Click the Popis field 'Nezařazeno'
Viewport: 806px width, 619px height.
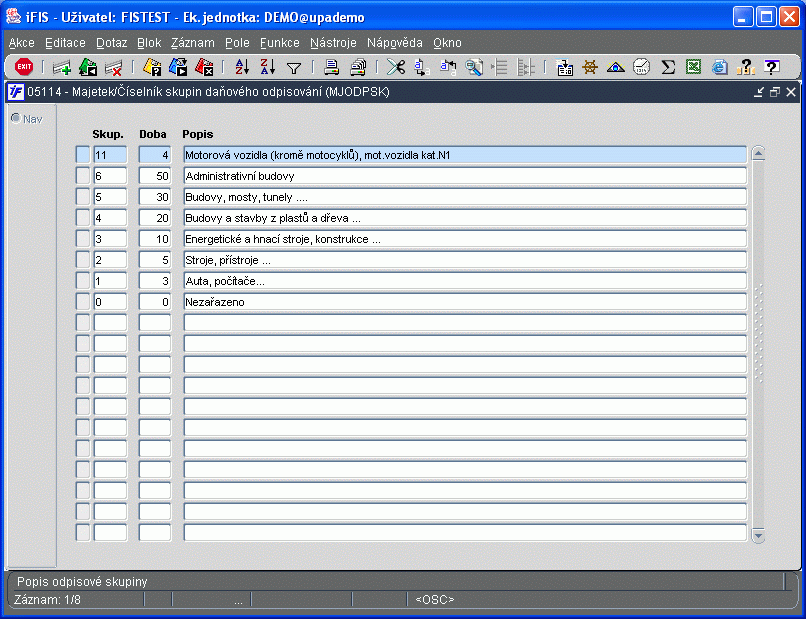(465, 302)
